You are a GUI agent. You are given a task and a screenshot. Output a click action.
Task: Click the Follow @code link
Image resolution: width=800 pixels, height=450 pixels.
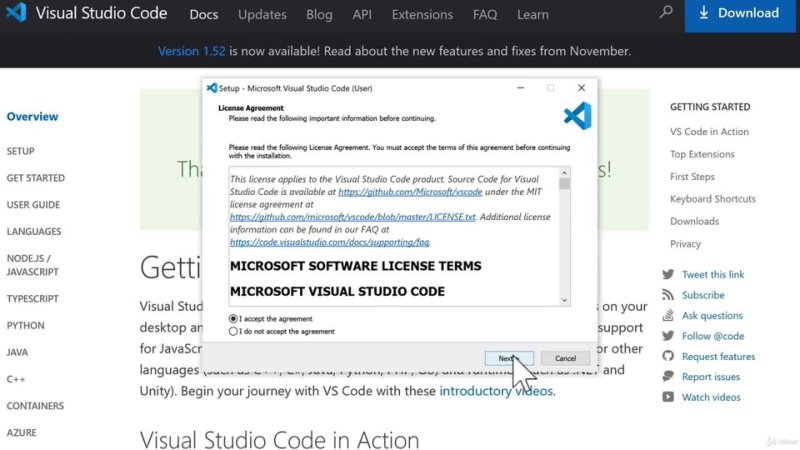pyautogui.click(x=713, y=336)
